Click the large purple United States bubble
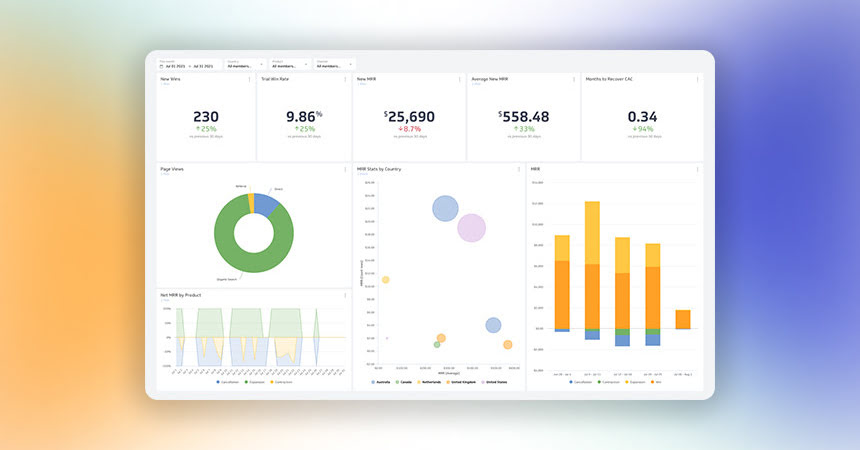Viewport: 860px width, 450px height. [472, 228]
